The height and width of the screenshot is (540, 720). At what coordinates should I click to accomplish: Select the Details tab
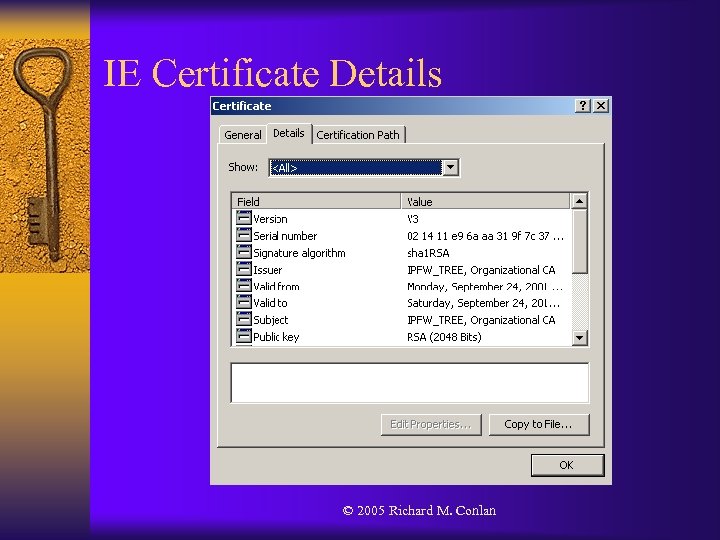click(x=289, y=133)
